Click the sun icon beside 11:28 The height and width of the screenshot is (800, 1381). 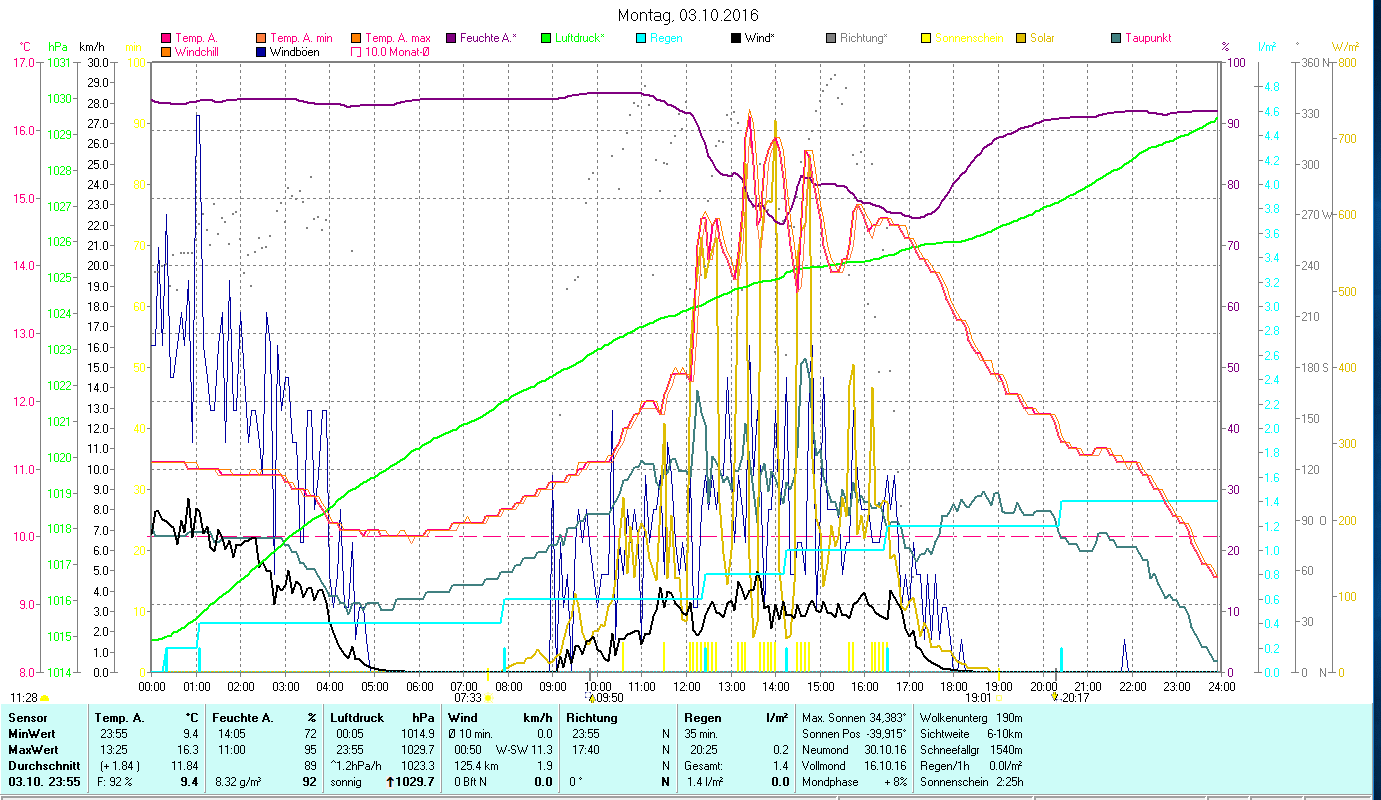tap(45, 697)
